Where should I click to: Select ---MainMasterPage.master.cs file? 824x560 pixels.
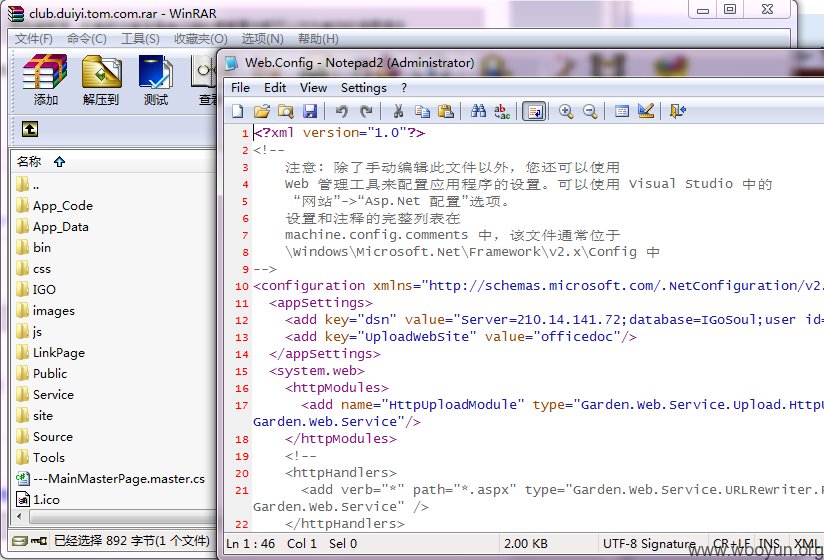tap(110, 479)
